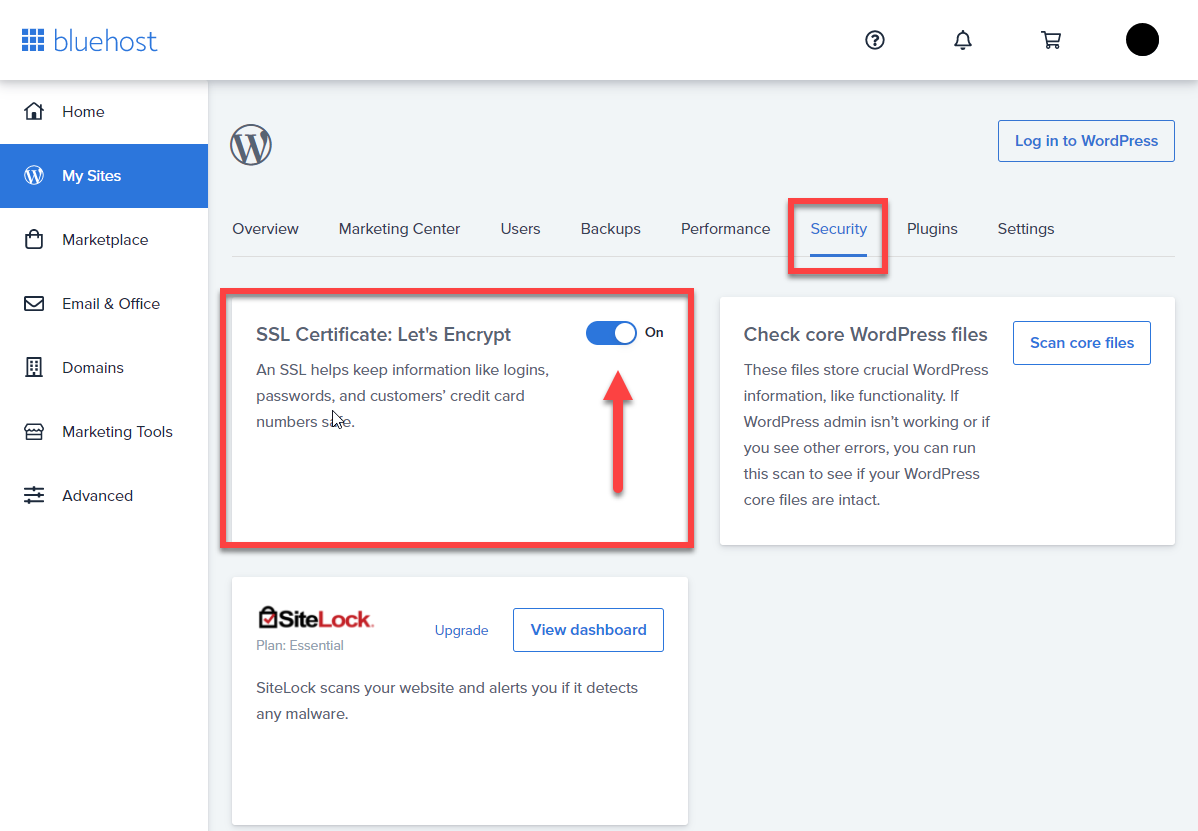Open the shopping cart icon

click(x=1051, y=40)
